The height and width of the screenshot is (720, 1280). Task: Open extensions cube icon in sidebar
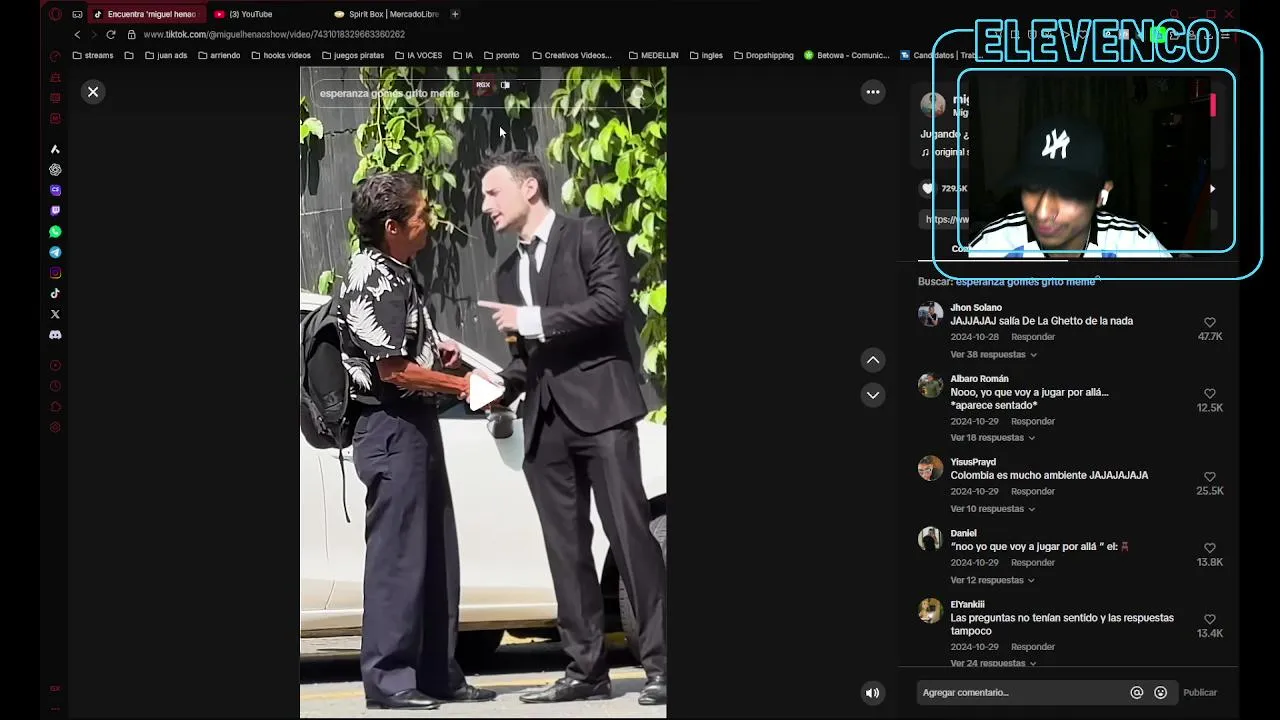[55, 407]
